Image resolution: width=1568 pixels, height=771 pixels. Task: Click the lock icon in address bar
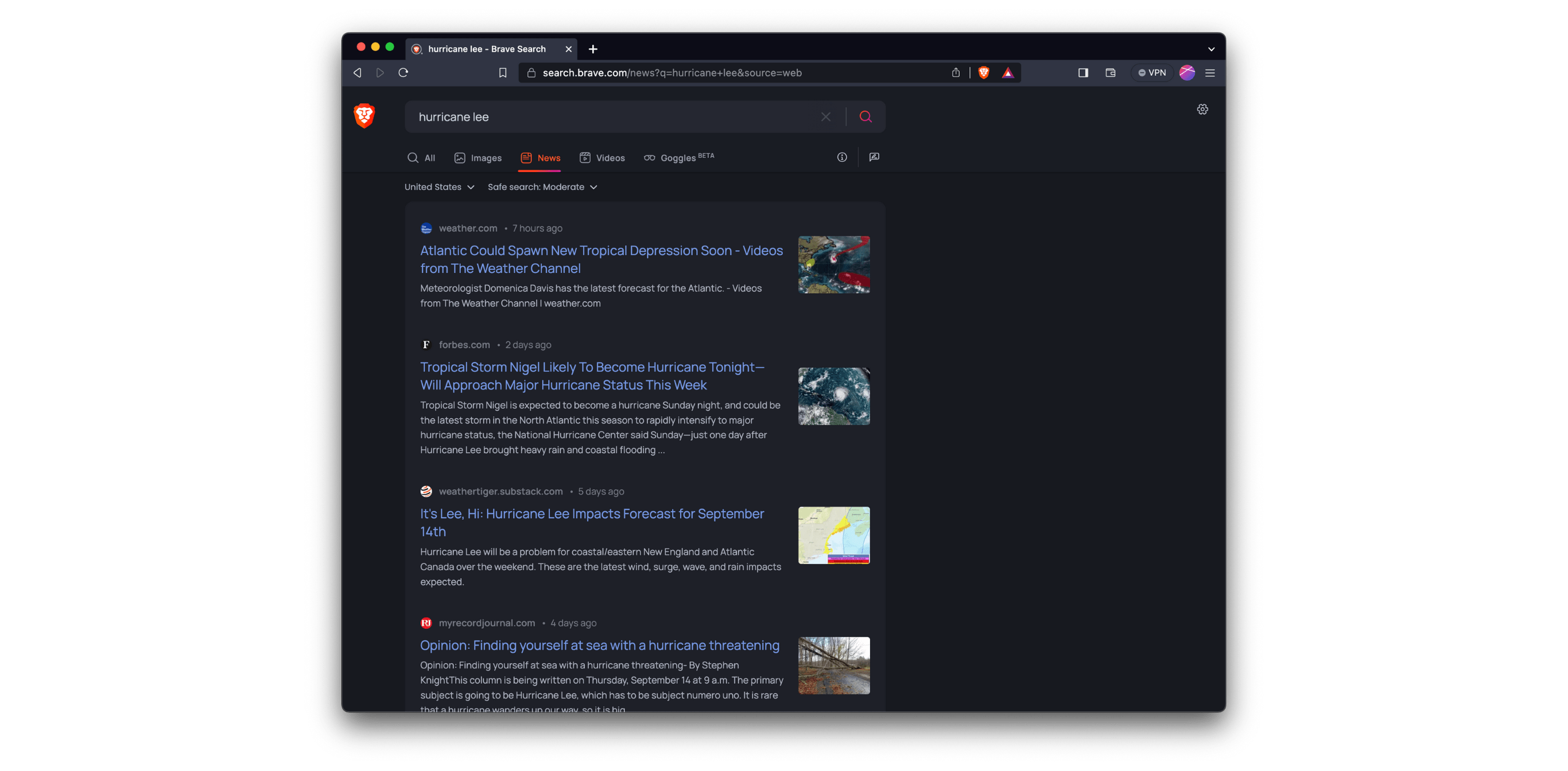pos(531,73)
